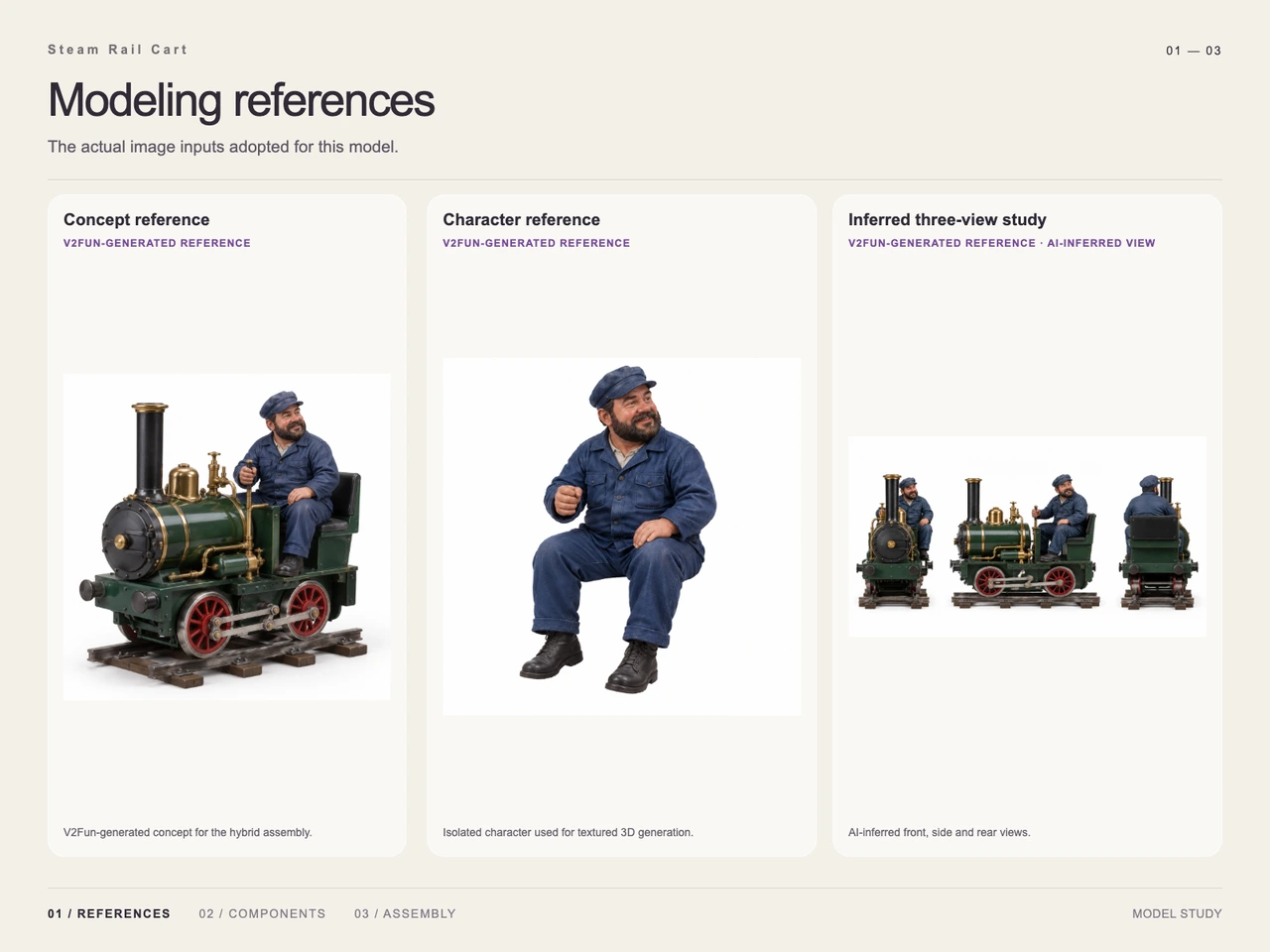Screen dimensions: 1270x952
Task: Click caption 'AI-inferred front, side and rear views.'
Action: [x=940, y=832]
